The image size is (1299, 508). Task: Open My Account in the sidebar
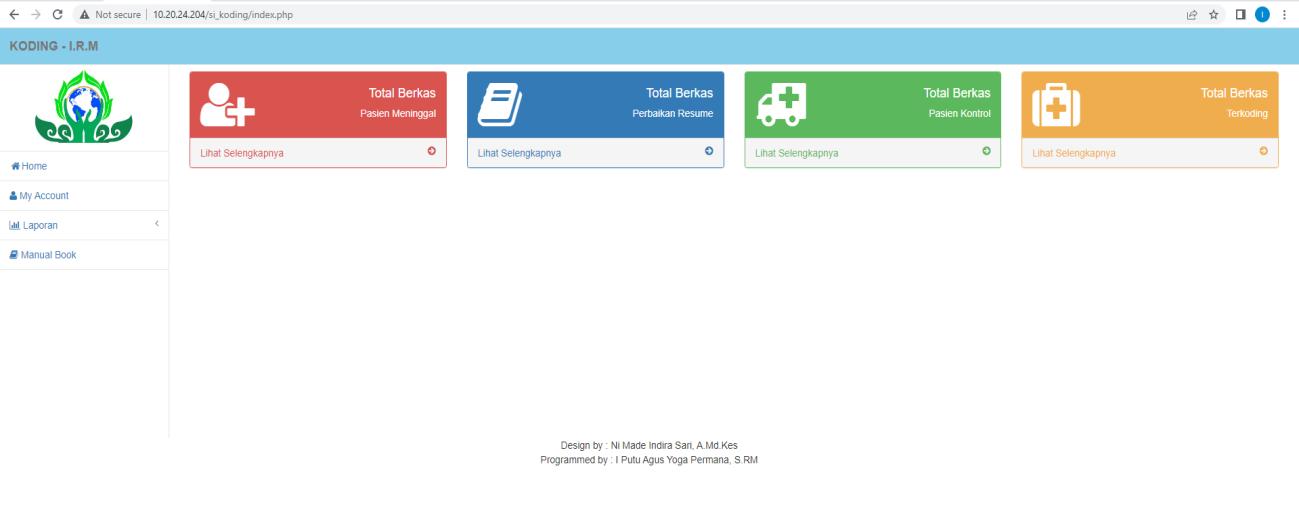coord(84,196)
